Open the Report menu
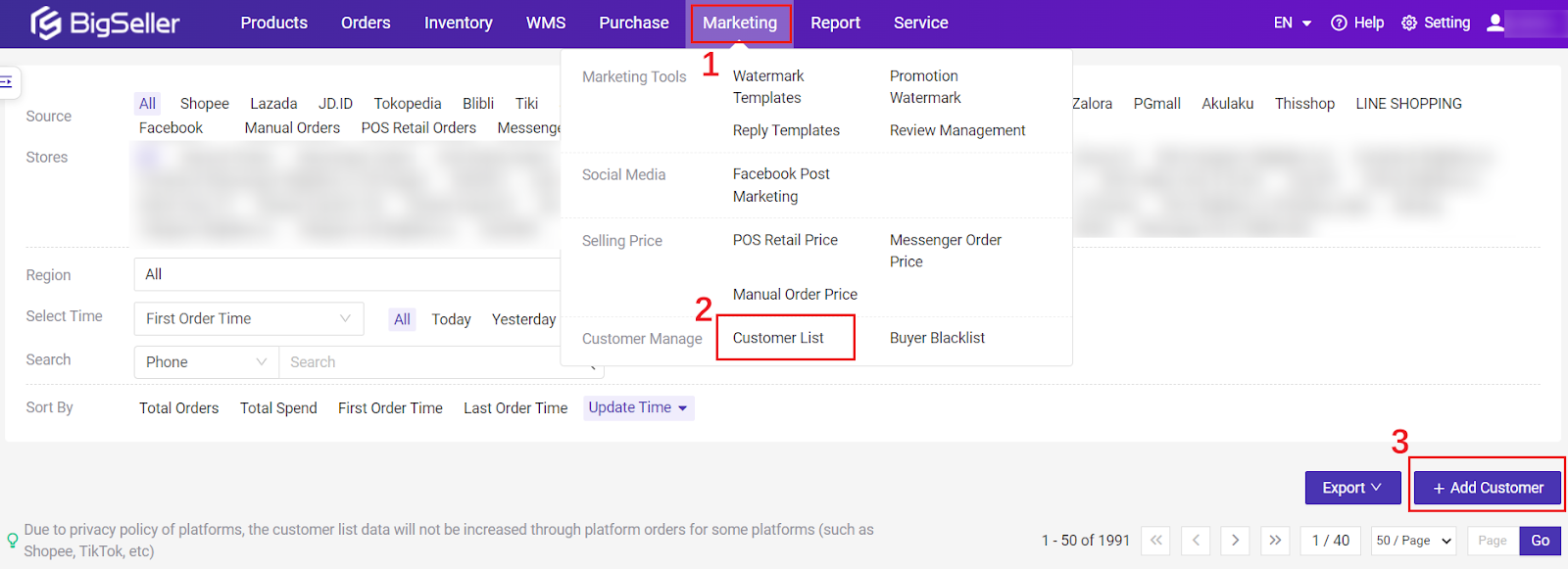Image resolution: width=1568 pixels, height=569 pixels. 835,23
